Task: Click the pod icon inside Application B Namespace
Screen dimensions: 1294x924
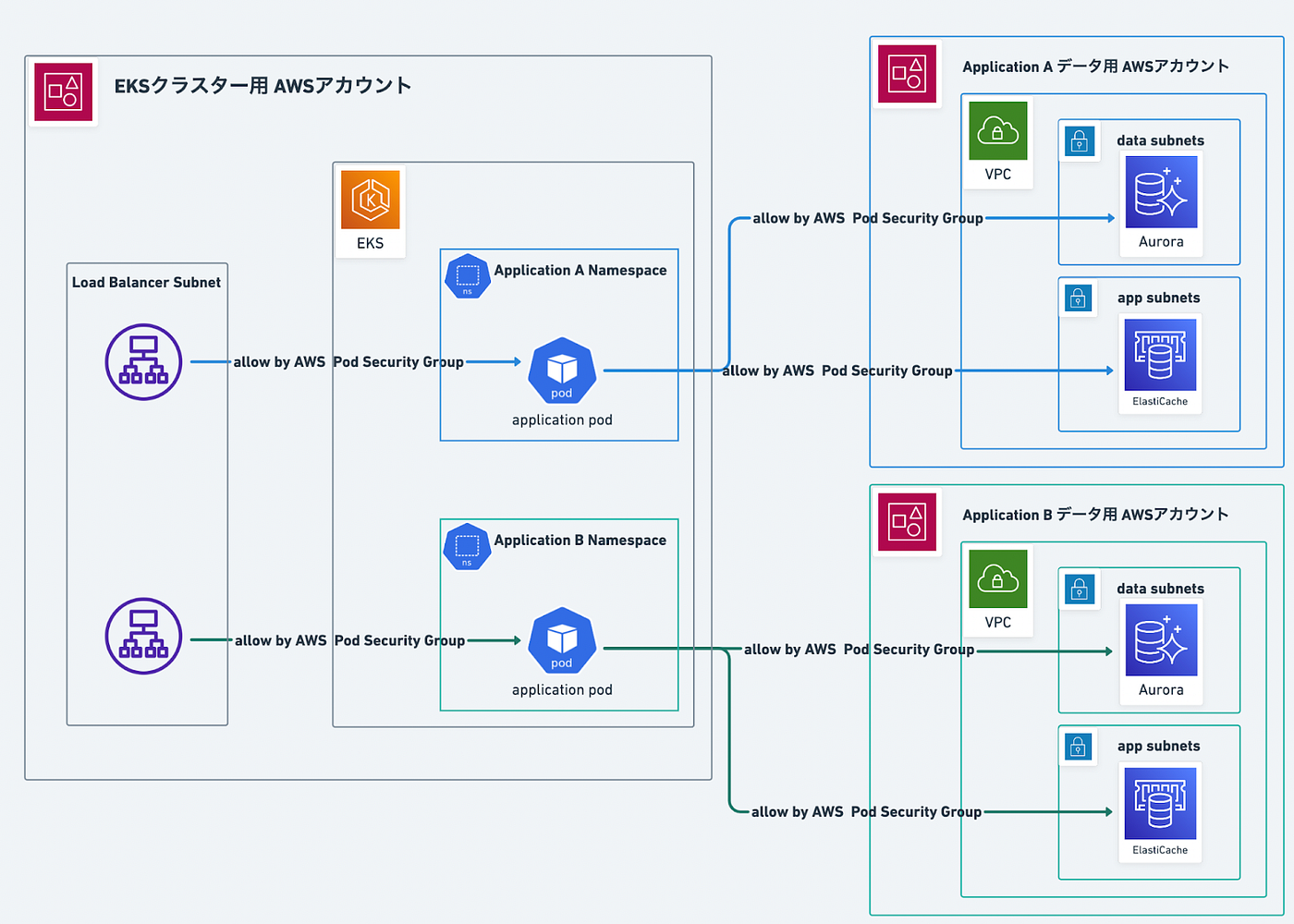Action: click(561, 640)
